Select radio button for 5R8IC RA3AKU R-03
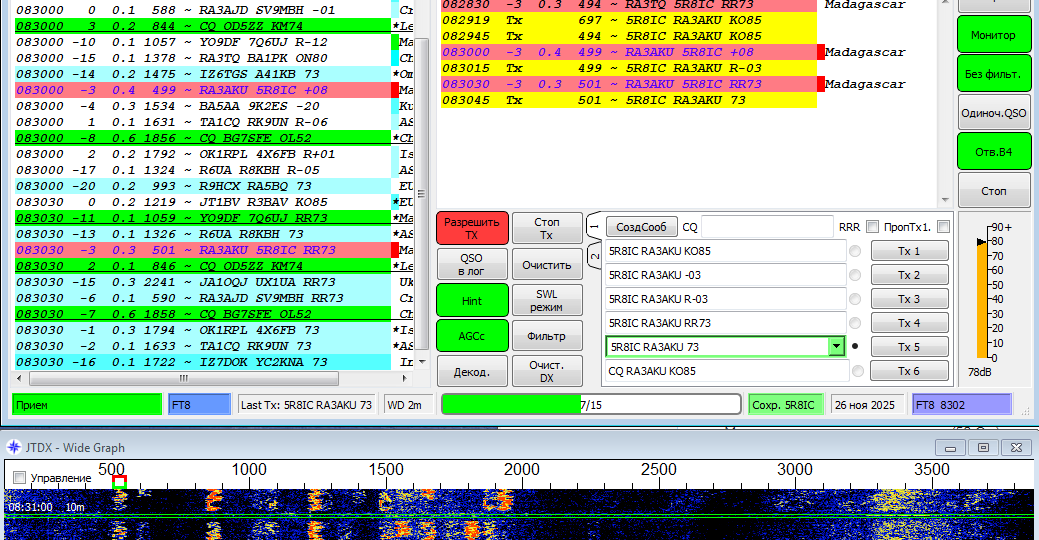Image resolution: width=1039 pixels, height=540 pixels. pyautogui.click(x=855, y=299)
